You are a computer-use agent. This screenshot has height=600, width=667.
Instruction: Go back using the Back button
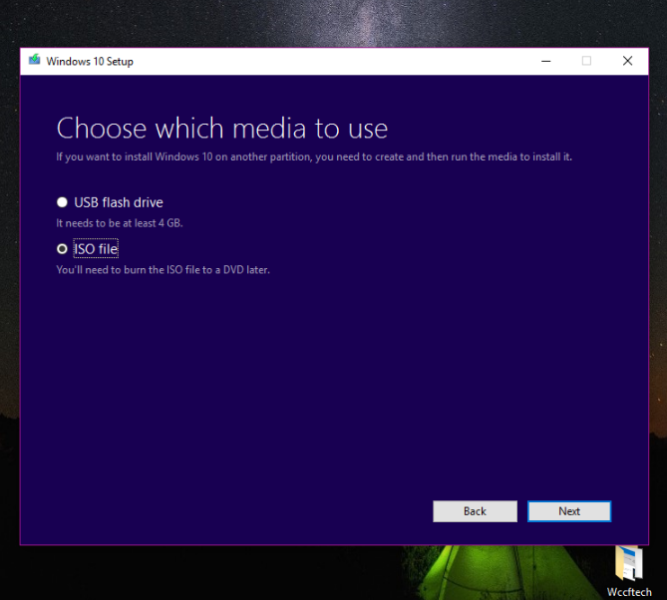(x=475, y=511)
